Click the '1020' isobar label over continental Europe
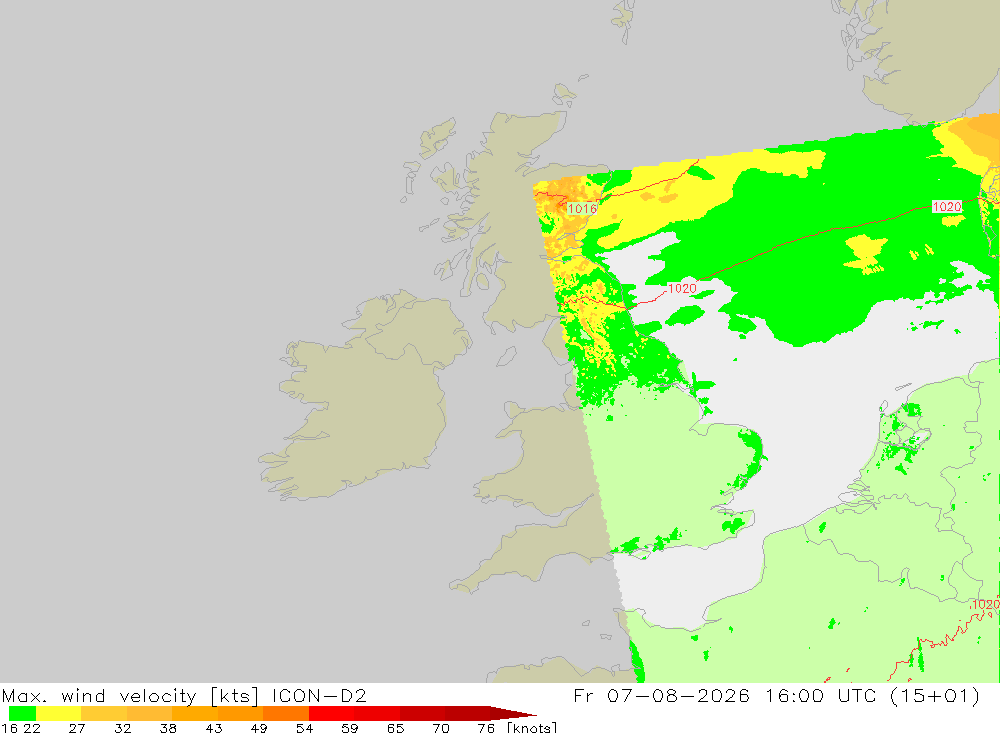Screen dimensions: 1000x733 [x=985, y=604]
